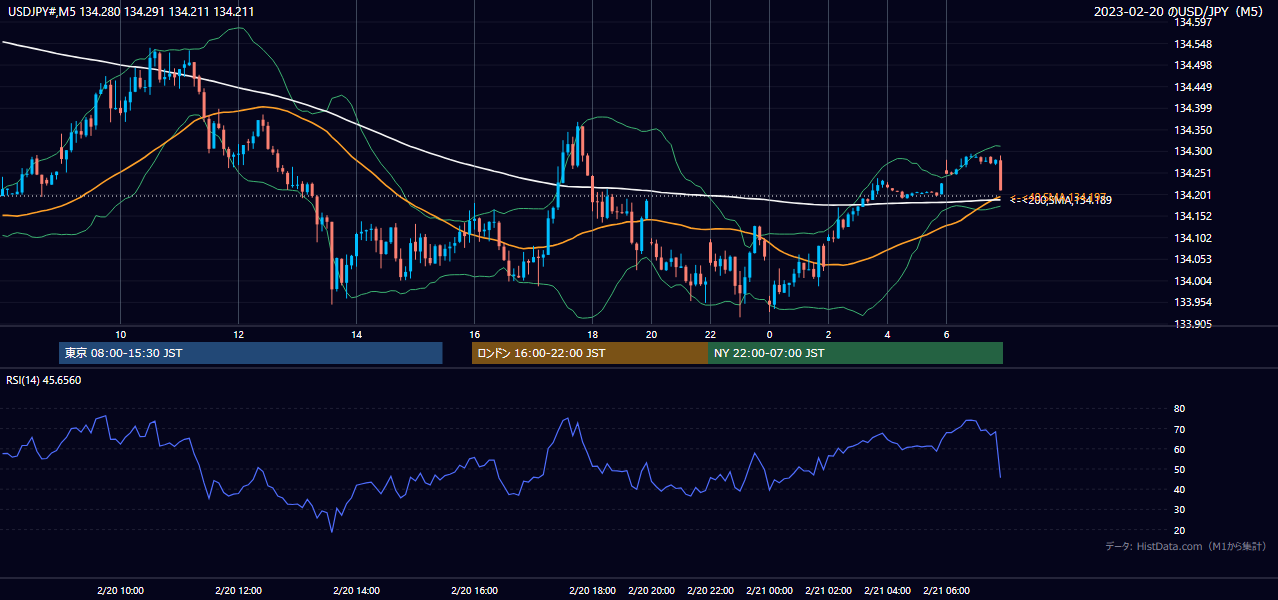Click price axis value 133.954
Screen dimensions: 1278x600
pyautogui.click(x=1193, y=302)
